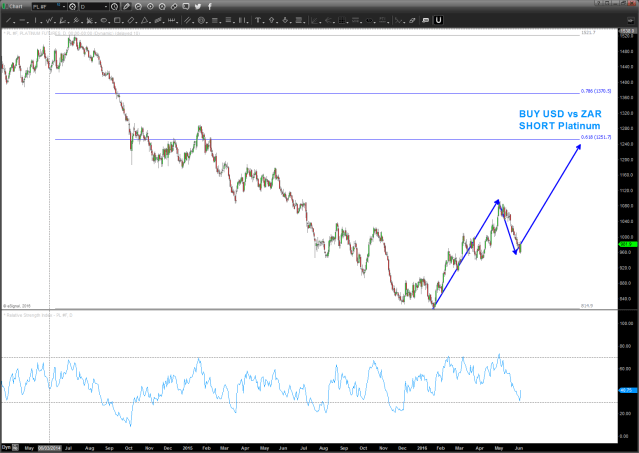Viewport: 639px width, 453px height.
Task: Select the horizontal line drawing tool
Action: coord(24,21)
